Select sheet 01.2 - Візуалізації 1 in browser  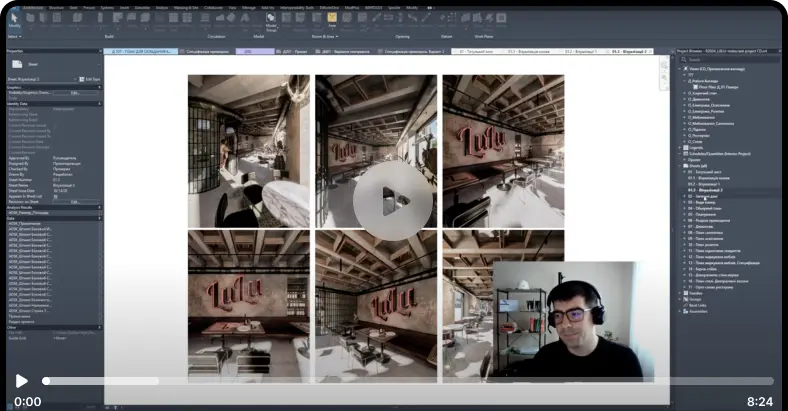pos(704,184)
